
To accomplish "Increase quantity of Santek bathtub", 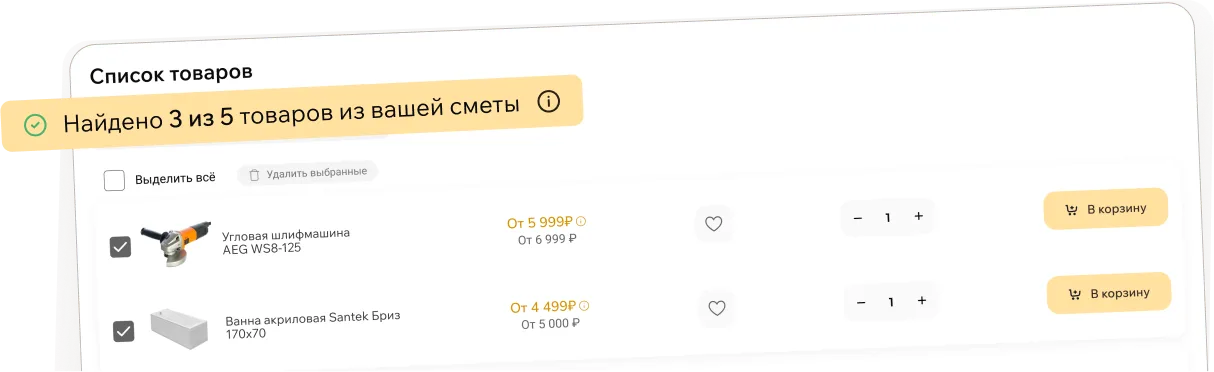I will click(922, 300).
